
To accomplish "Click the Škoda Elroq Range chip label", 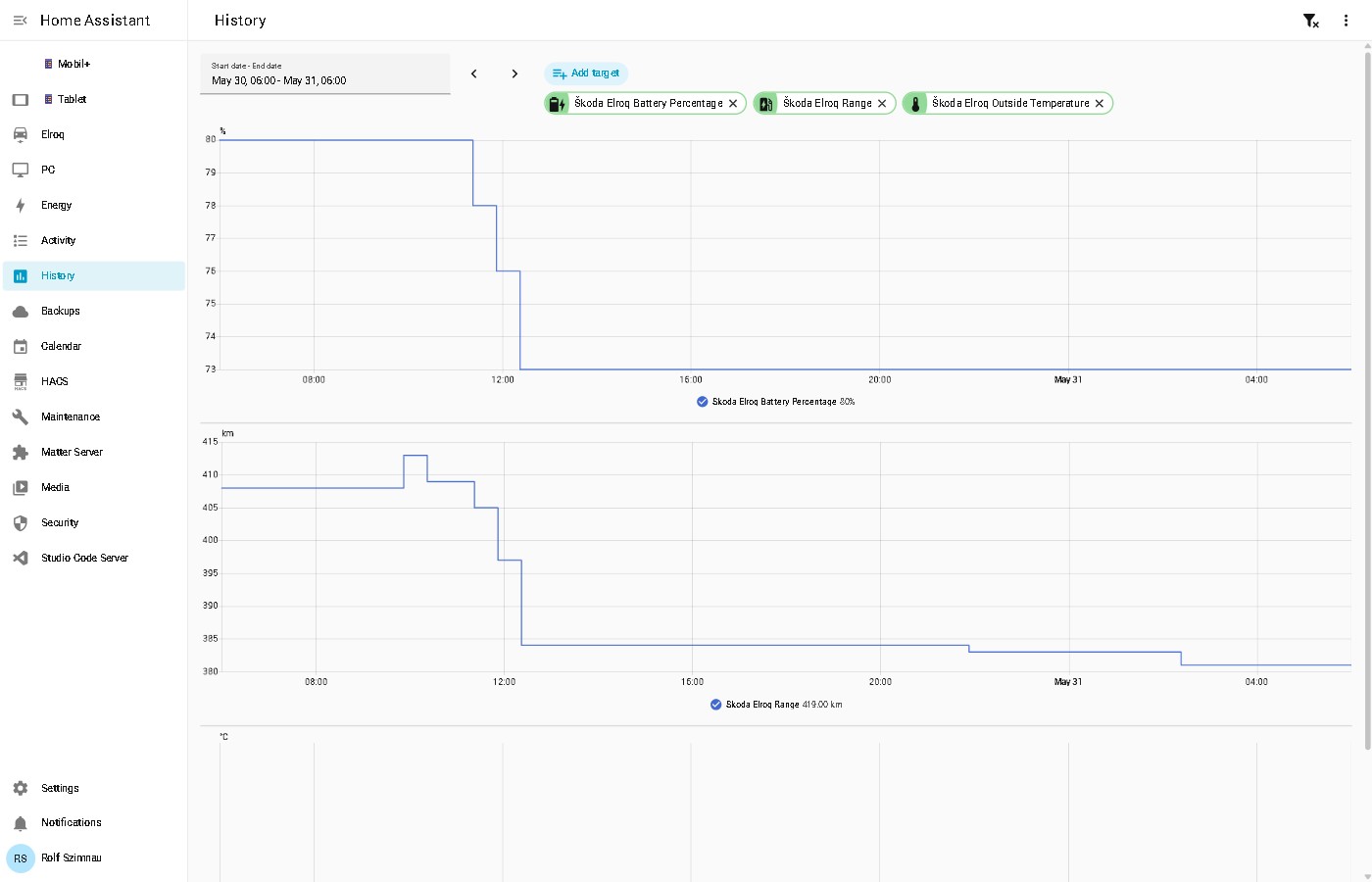I will coord(827,103).
